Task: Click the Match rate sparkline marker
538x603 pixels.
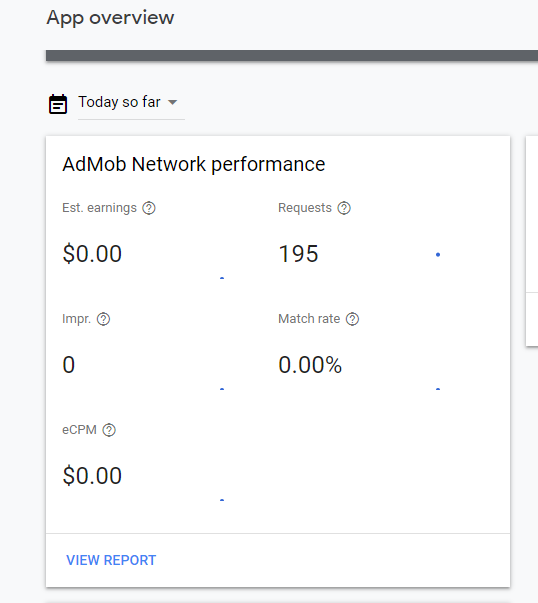Action: (438, 389)
